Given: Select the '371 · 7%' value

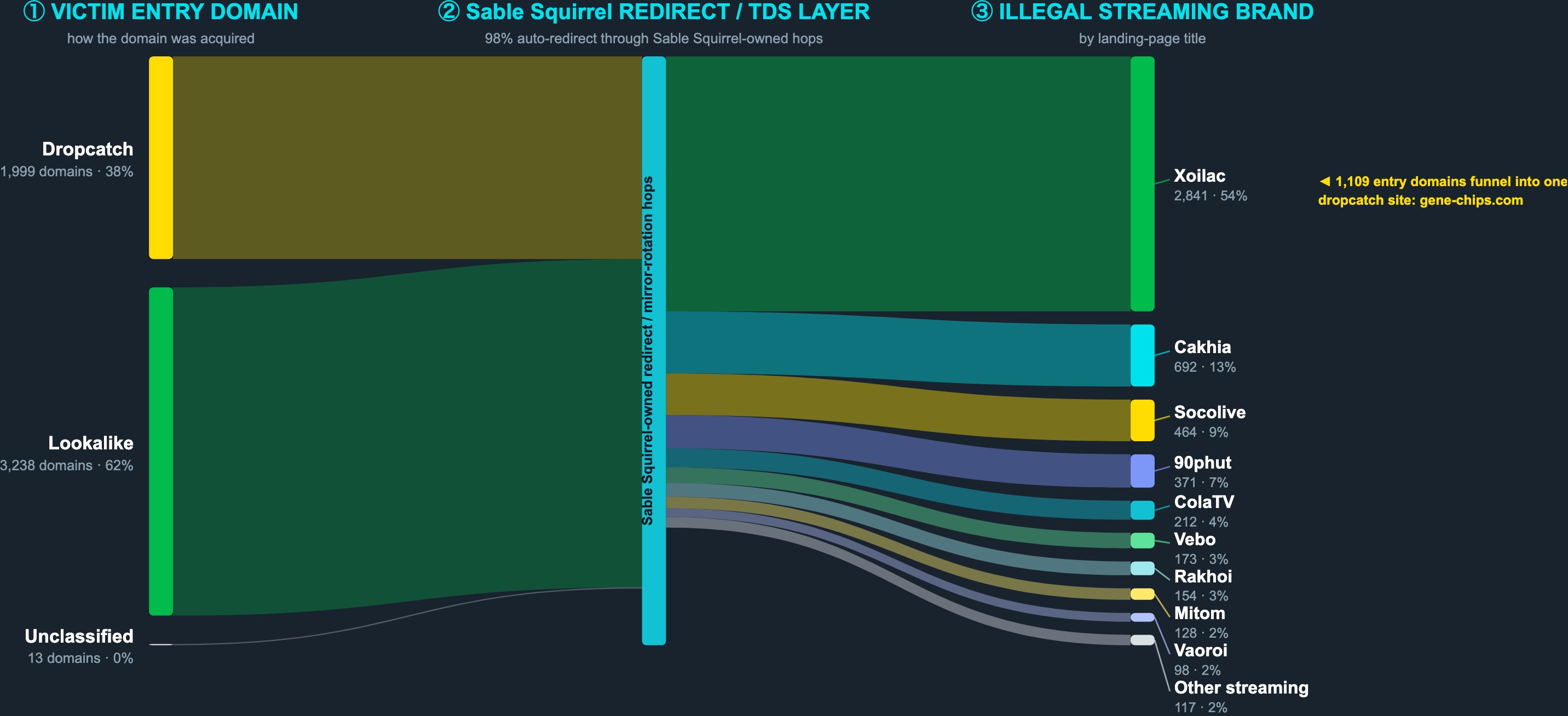Looking at the screenshot, I should [1201, 483].
